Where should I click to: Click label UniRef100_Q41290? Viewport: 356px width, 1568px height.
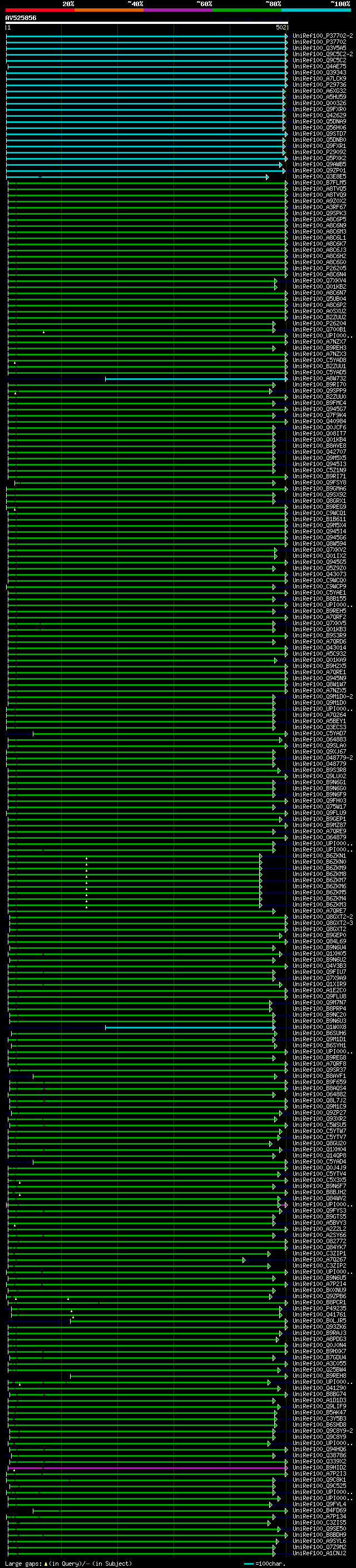319,1388
